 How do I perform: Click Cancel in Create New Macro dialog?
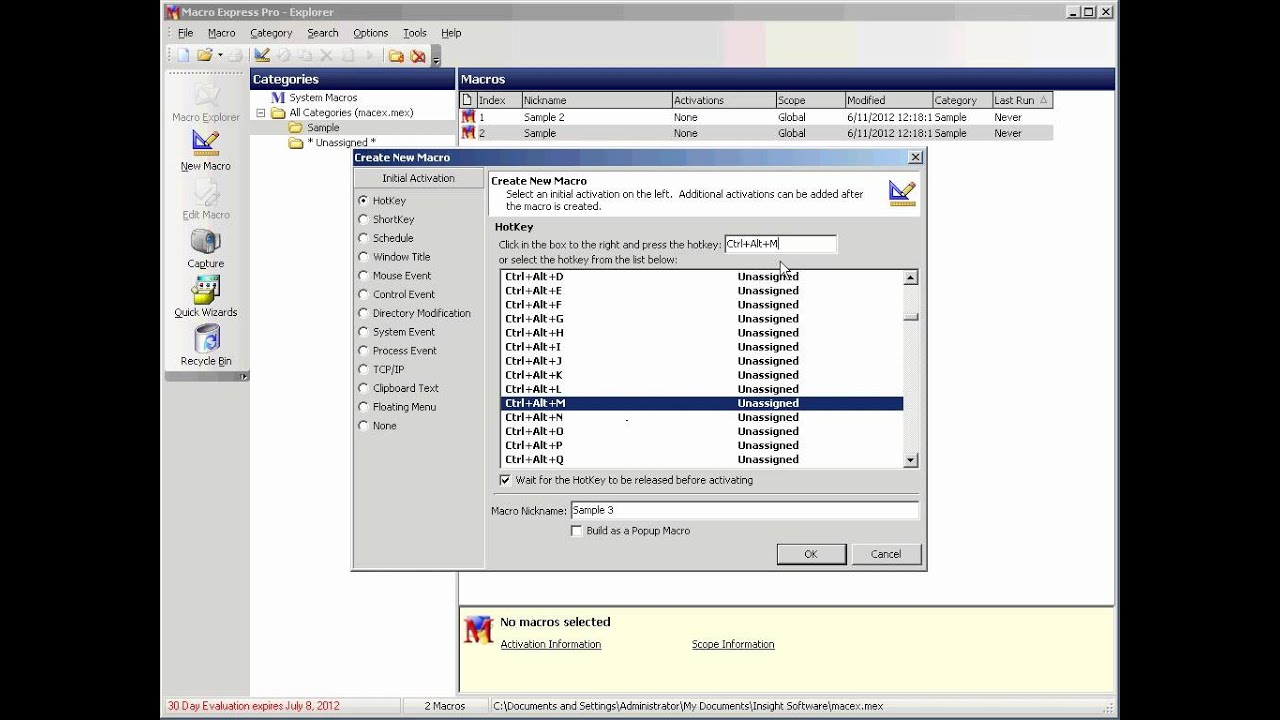886,554
